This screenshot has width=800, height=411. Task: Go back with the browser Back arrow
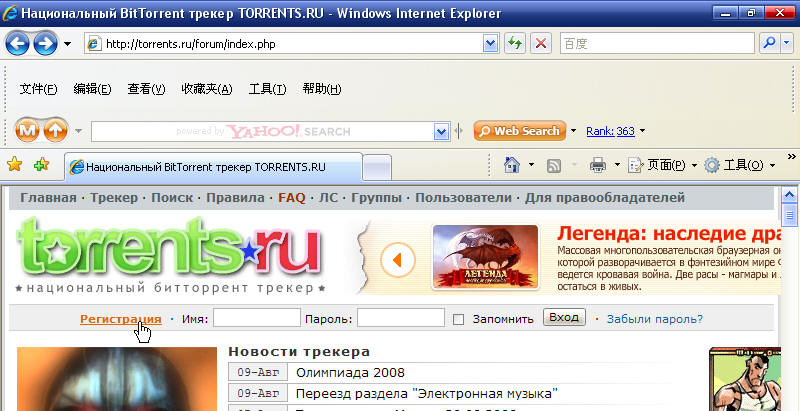tap(17, 43)
